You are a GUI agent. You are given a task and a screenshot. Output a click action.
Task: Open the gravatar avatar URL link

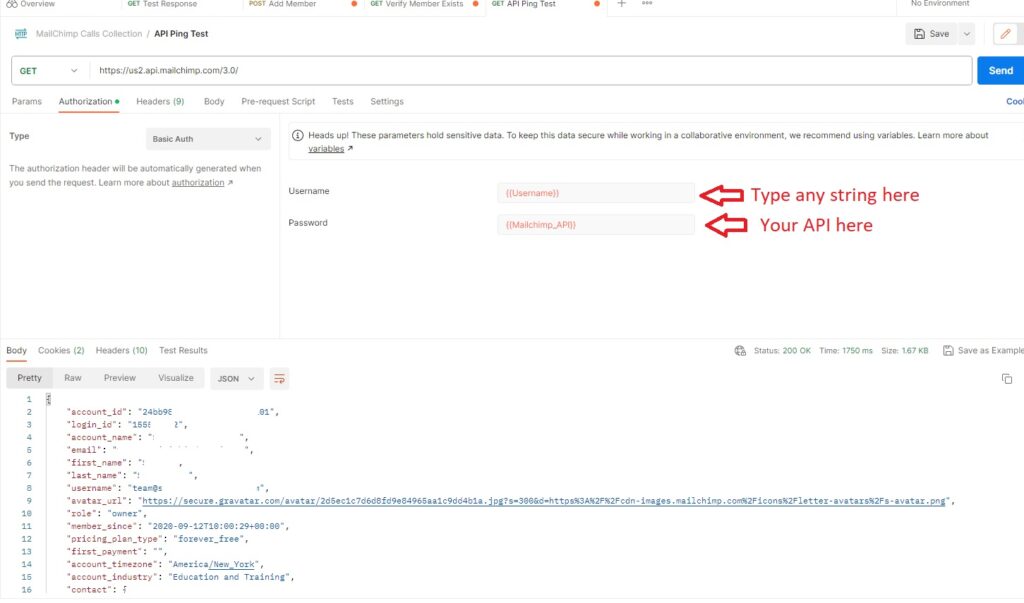(543, 501)
